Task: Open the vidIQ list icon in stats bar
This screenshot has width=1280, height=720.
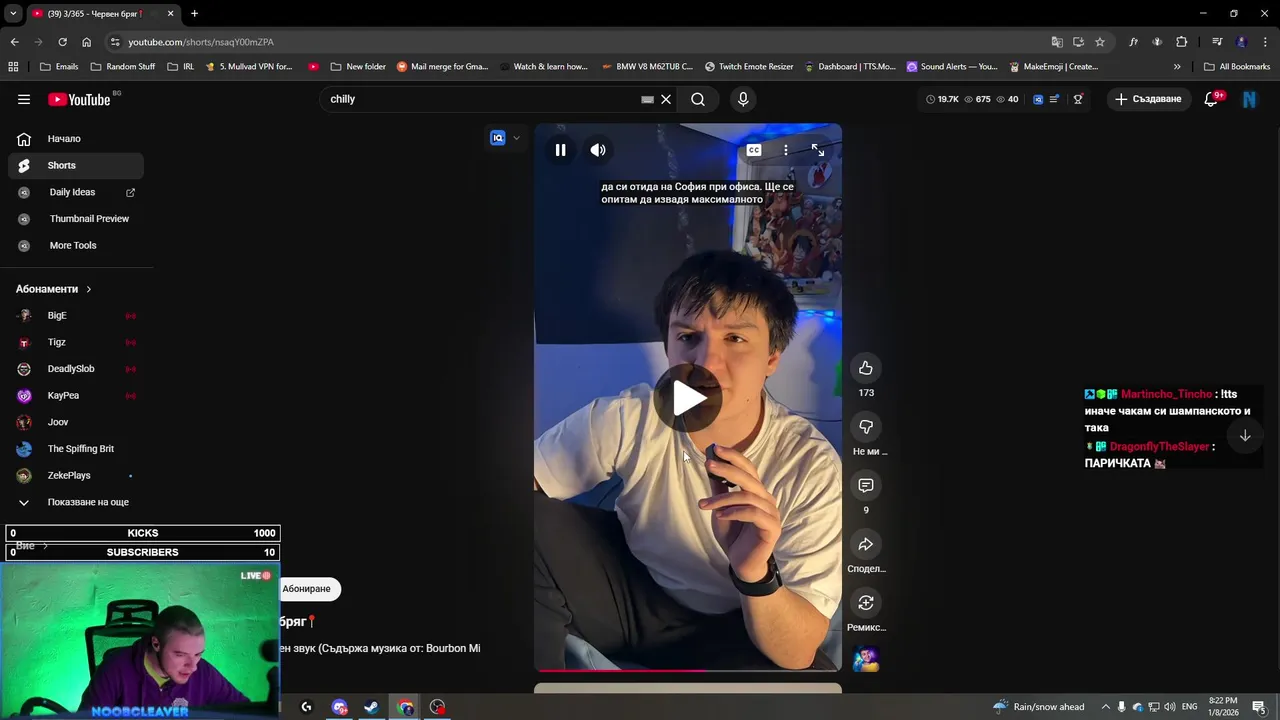Action: click(1054, 99)
